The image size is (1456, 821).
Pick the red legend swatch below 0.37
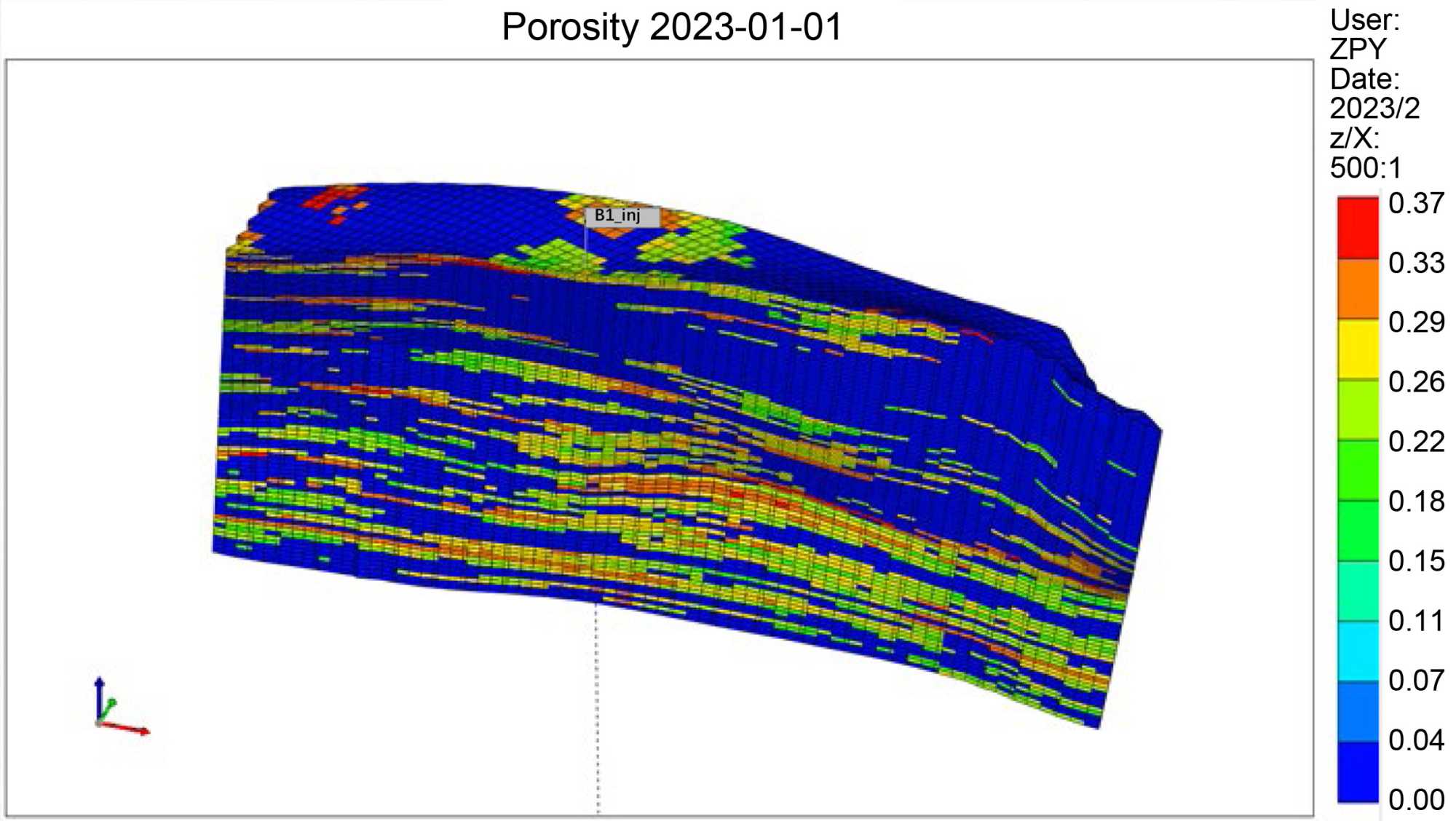click(x=1357, y=228)
